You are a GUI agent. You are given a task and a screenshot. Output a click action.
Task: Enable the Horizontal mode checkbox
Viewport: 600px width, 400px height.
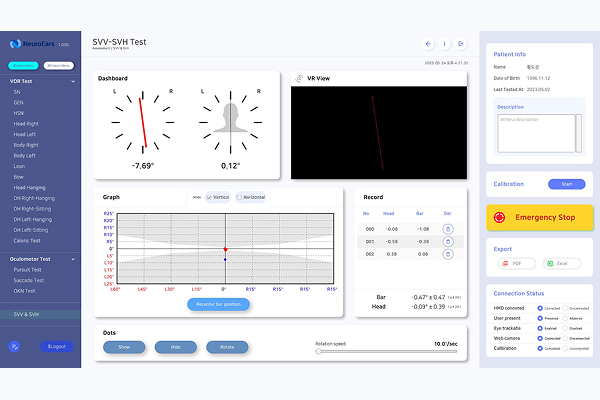240,197
